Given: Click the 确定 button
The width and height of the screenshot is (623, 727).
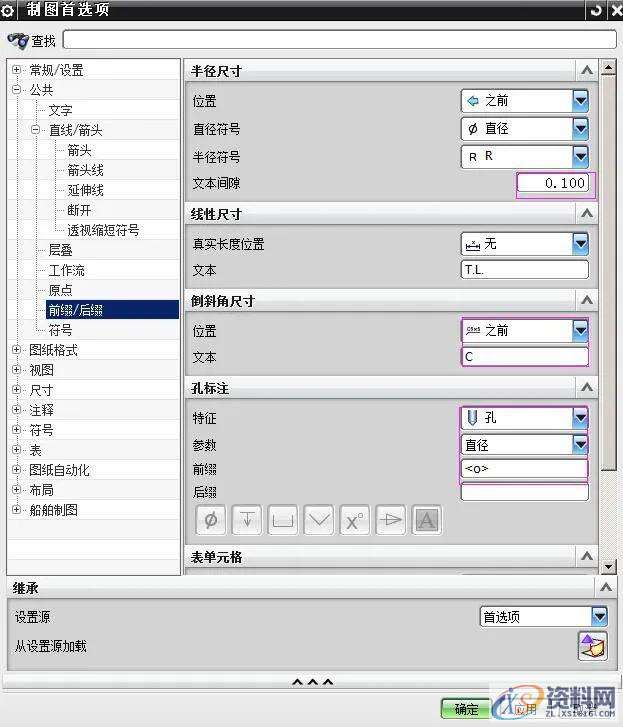Looking at the screenshot, I should tap(465, 709).
